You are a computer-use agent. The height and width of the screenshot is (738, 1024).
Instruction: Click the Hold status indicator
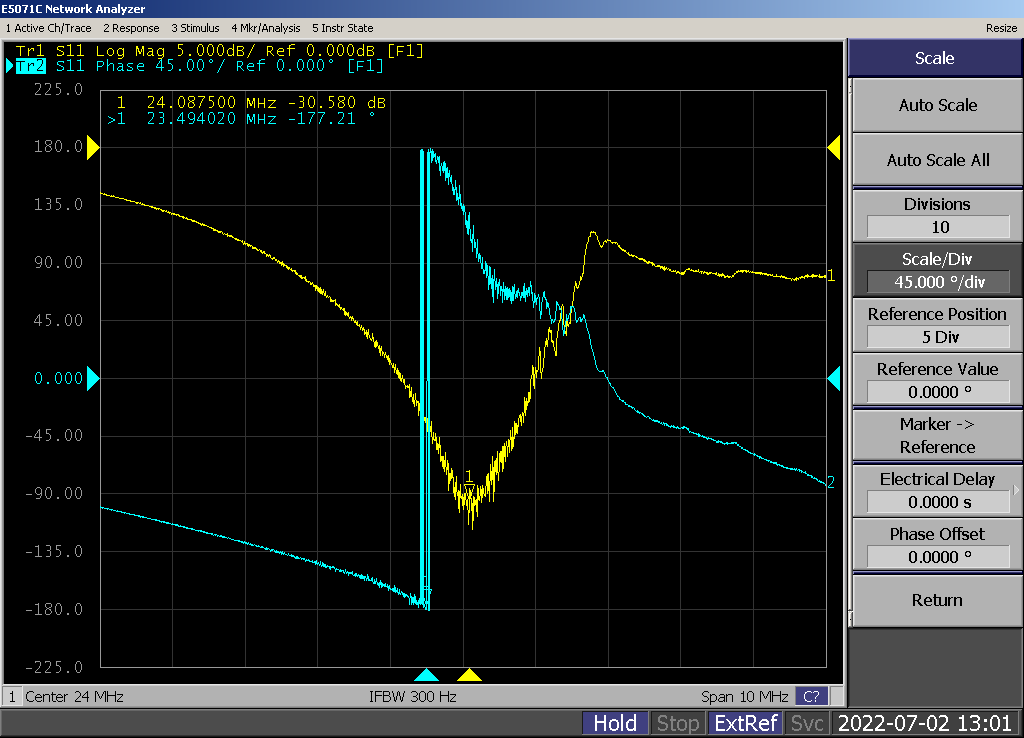click(615, 723)
